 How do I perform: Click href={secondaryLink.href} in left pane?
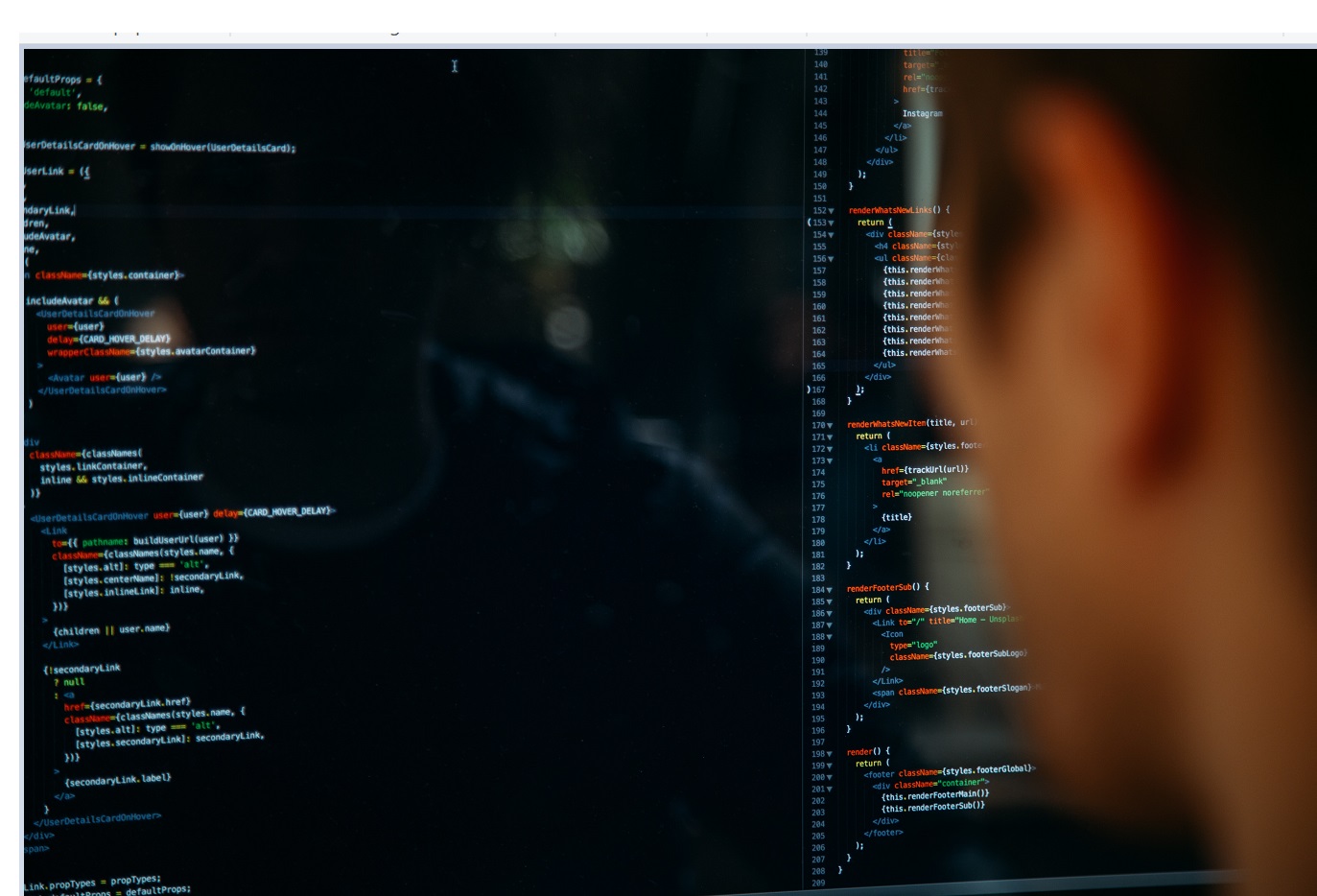(128, 703)
